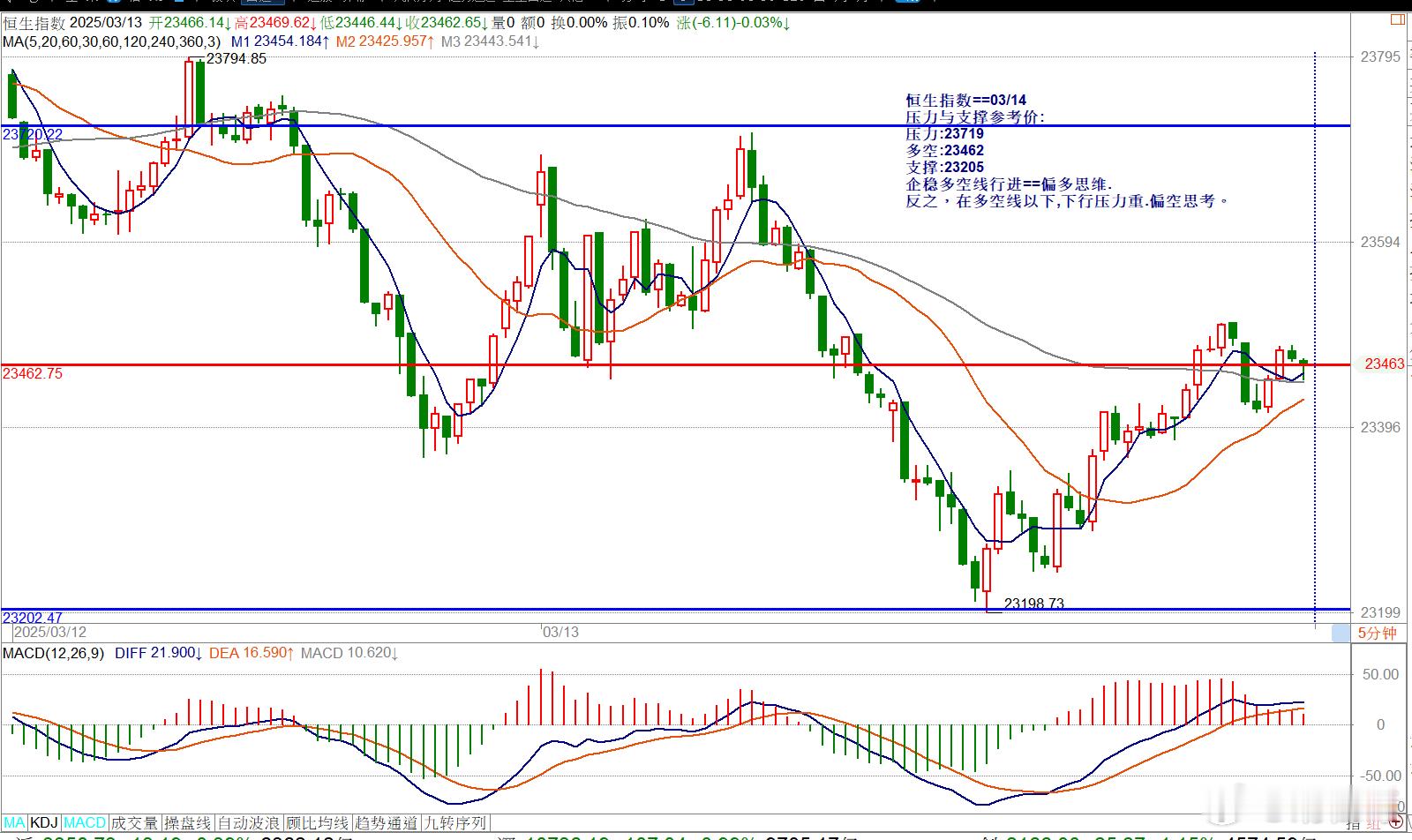Open the 自动波浪 indicator tab
1412x840 pixels.
[x=249, y=822]
